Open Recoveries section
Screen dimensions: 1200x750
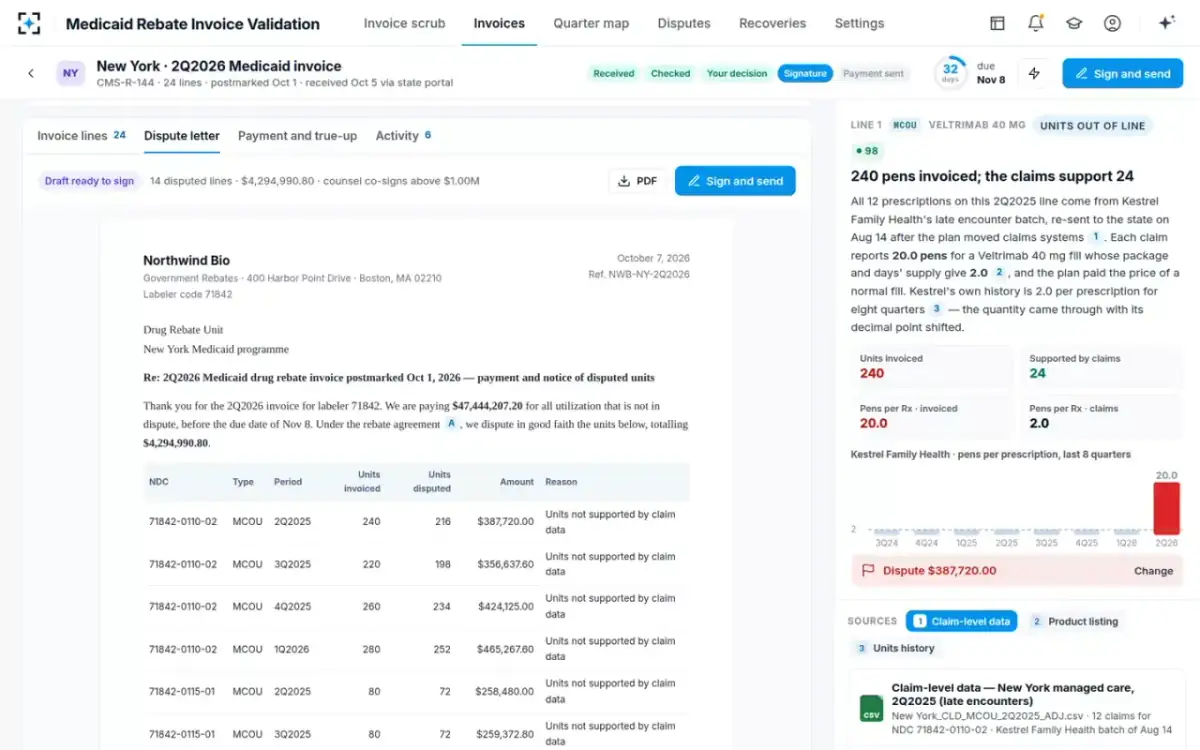click(x=772, y=23)
